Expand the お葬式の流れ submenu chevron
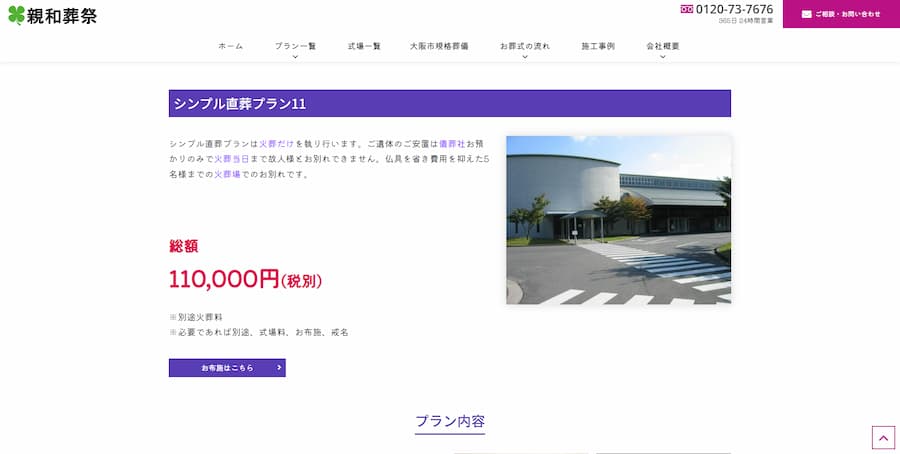The height and width of the screenshot is (454, 900). click(x=525, y=57)
